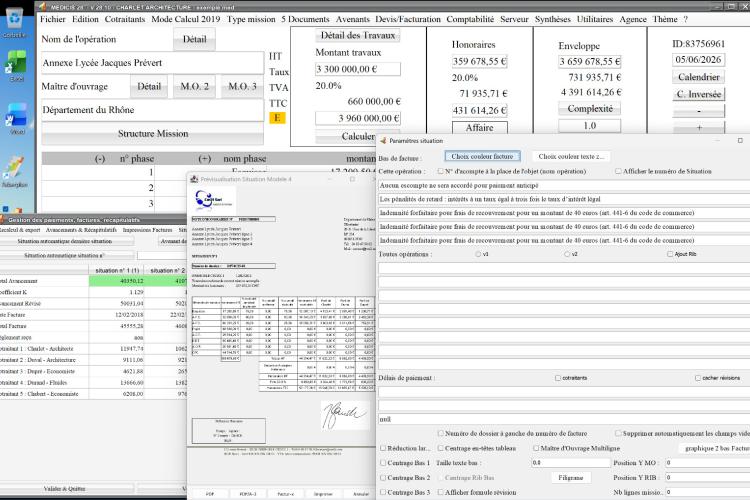
Task: Enable Numéro de dossier à gauche checkbox
Action: (441, 433)
